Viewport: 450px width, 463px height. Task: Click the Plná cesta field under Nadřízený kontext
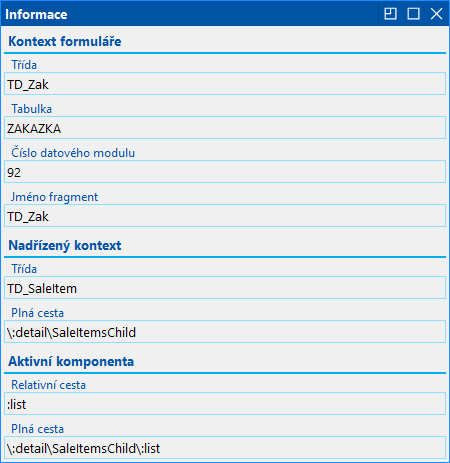tap(225, 332)
